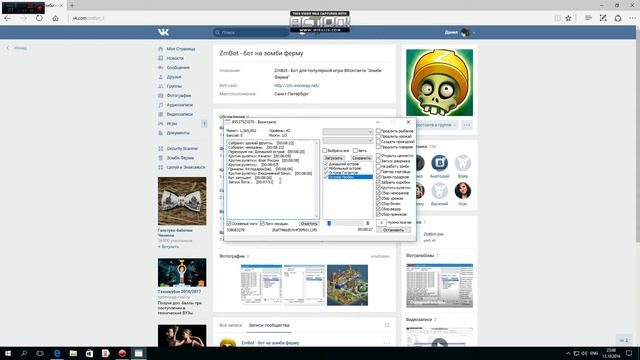Toggle 'Прием подарков' checkbox
This screenshot has width=640, height=360.
coord(378,177)
